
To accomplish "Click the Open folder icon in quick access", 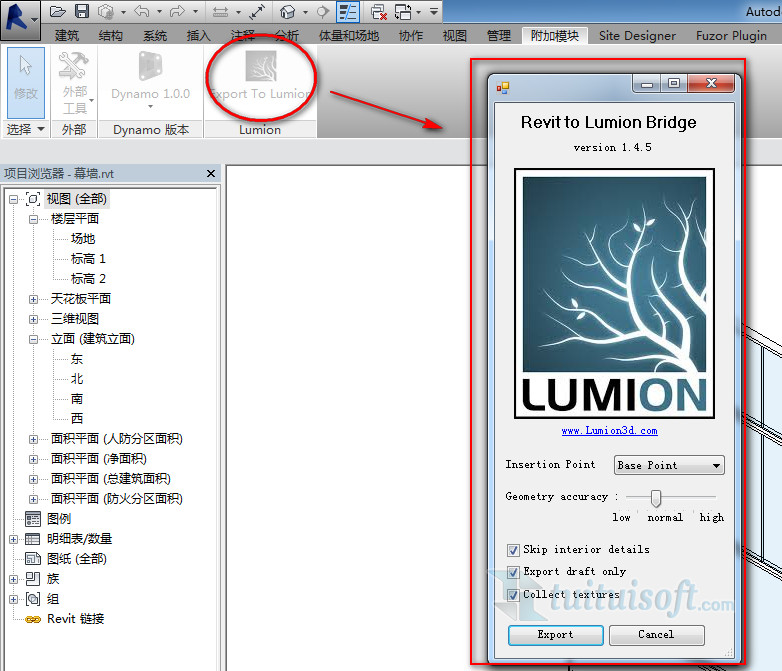I will (x=58, y=12).
